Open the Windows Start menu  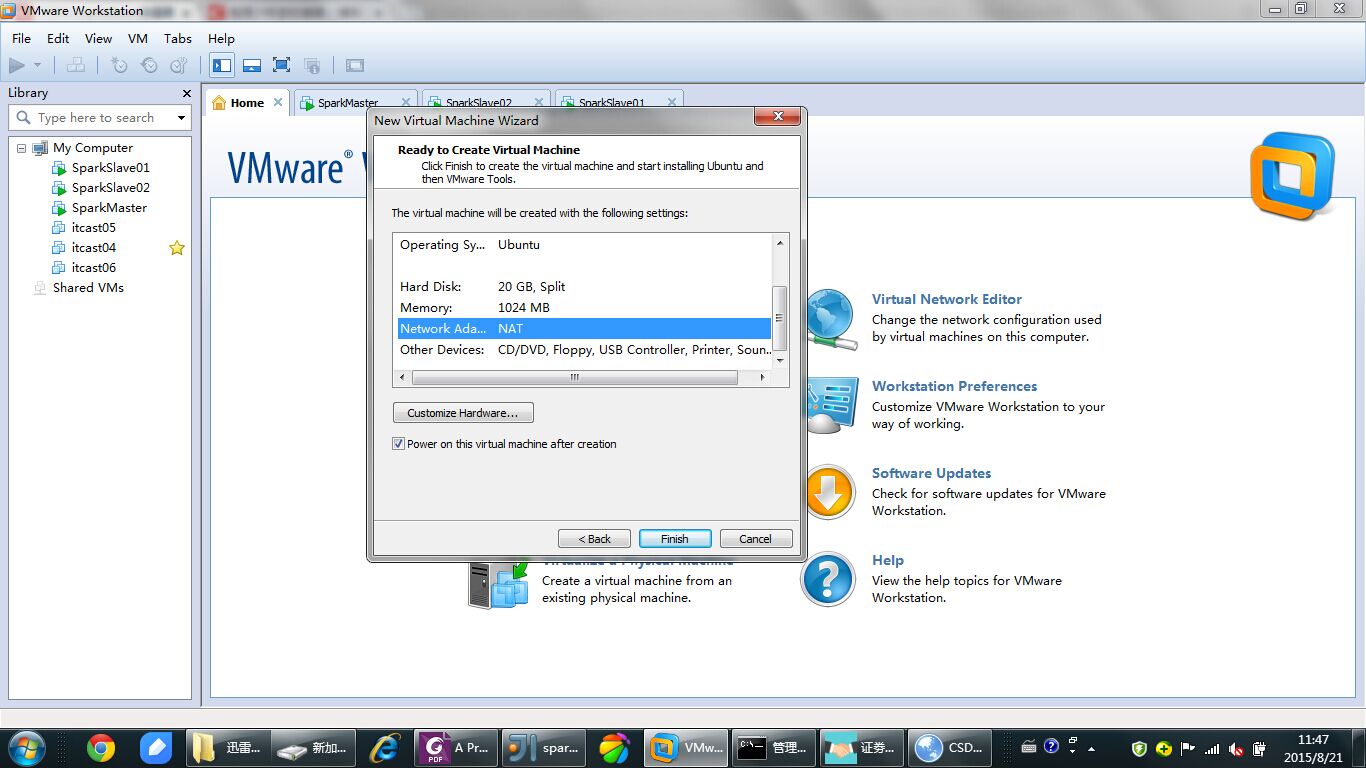(26, 747)
